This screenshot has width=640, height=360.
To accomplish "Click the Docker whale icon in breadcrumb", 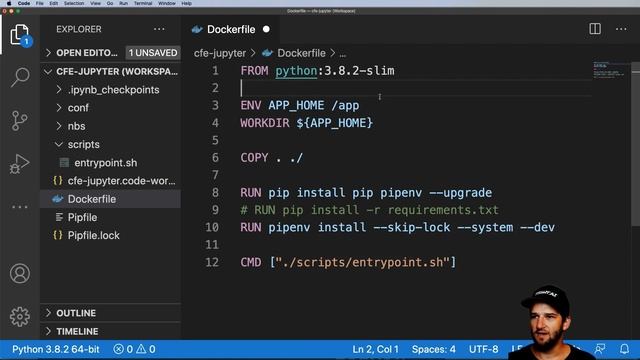I will point(267,53).
